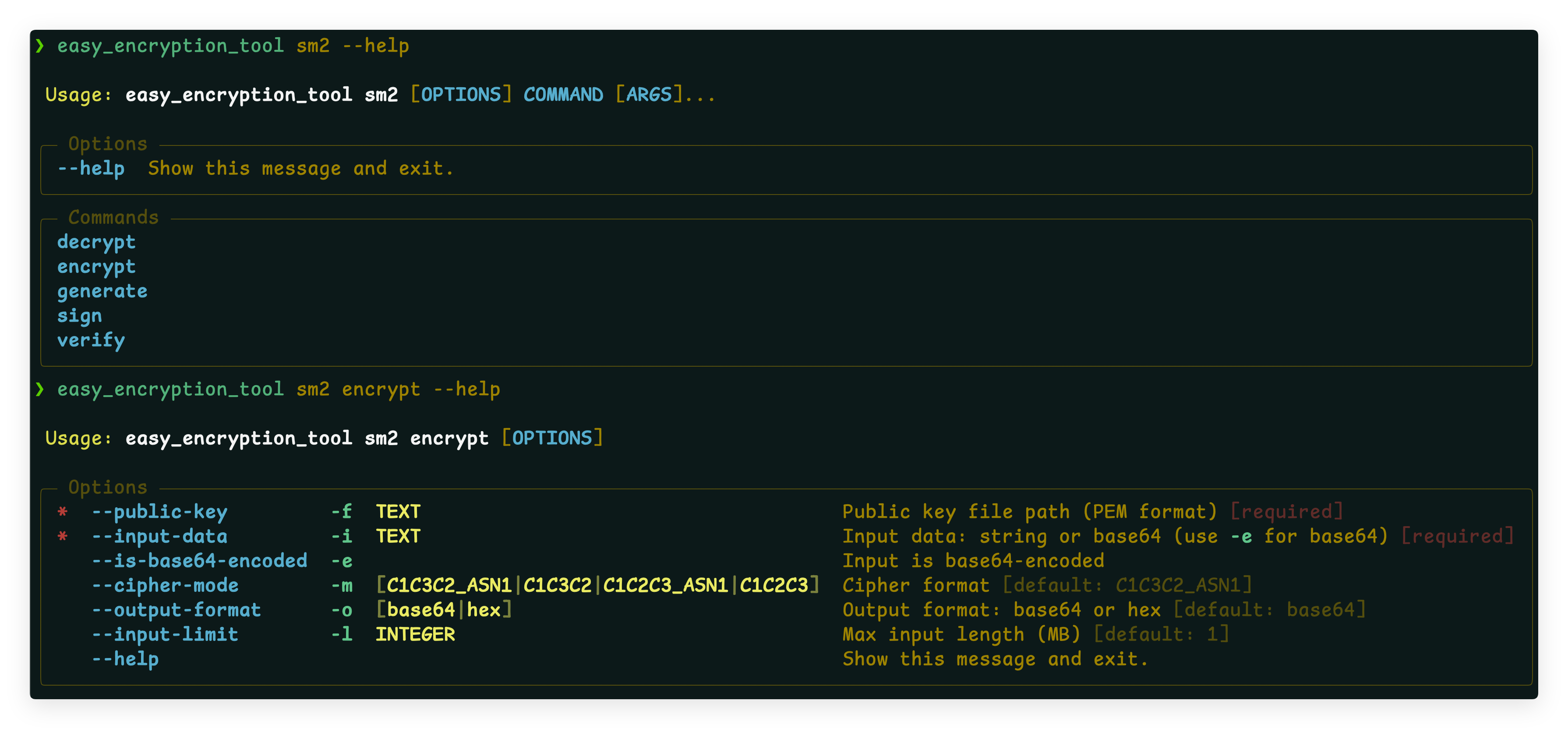Click the verify command
Image resolution: width=1568 pixels, height=729 pixels.
[x=91, y=340]
